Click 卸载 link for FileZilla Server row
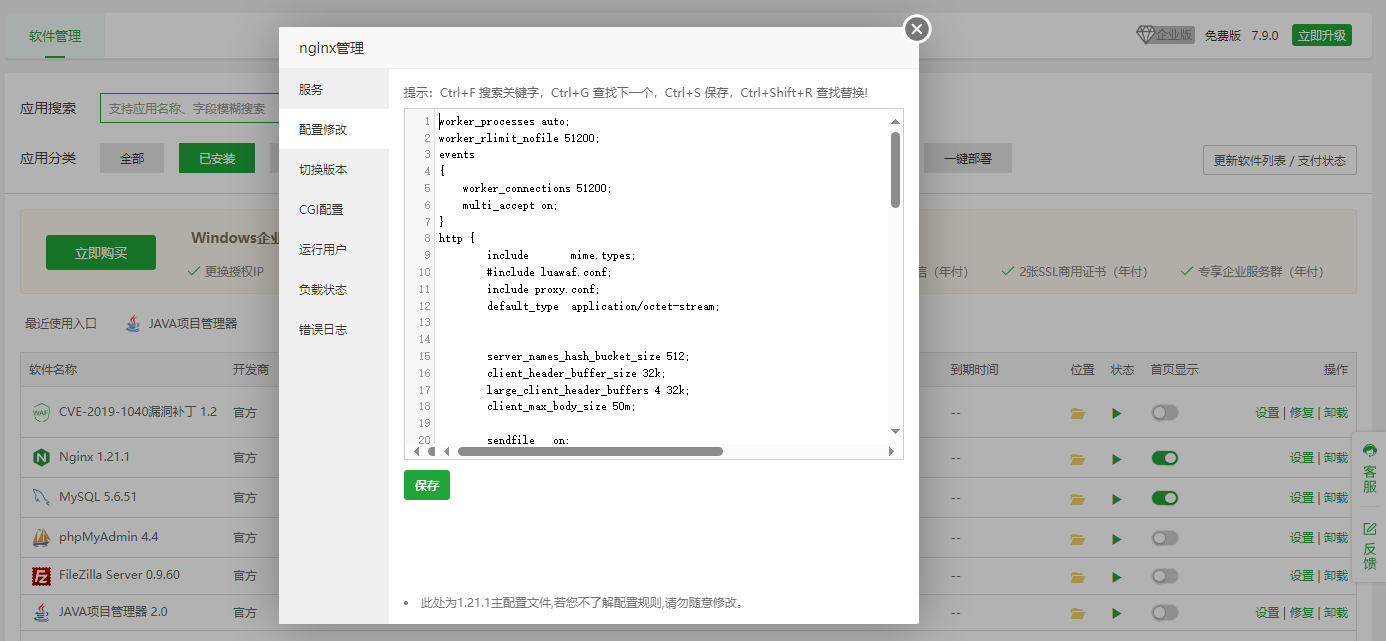The image size is (1386, 641). 1336,575
